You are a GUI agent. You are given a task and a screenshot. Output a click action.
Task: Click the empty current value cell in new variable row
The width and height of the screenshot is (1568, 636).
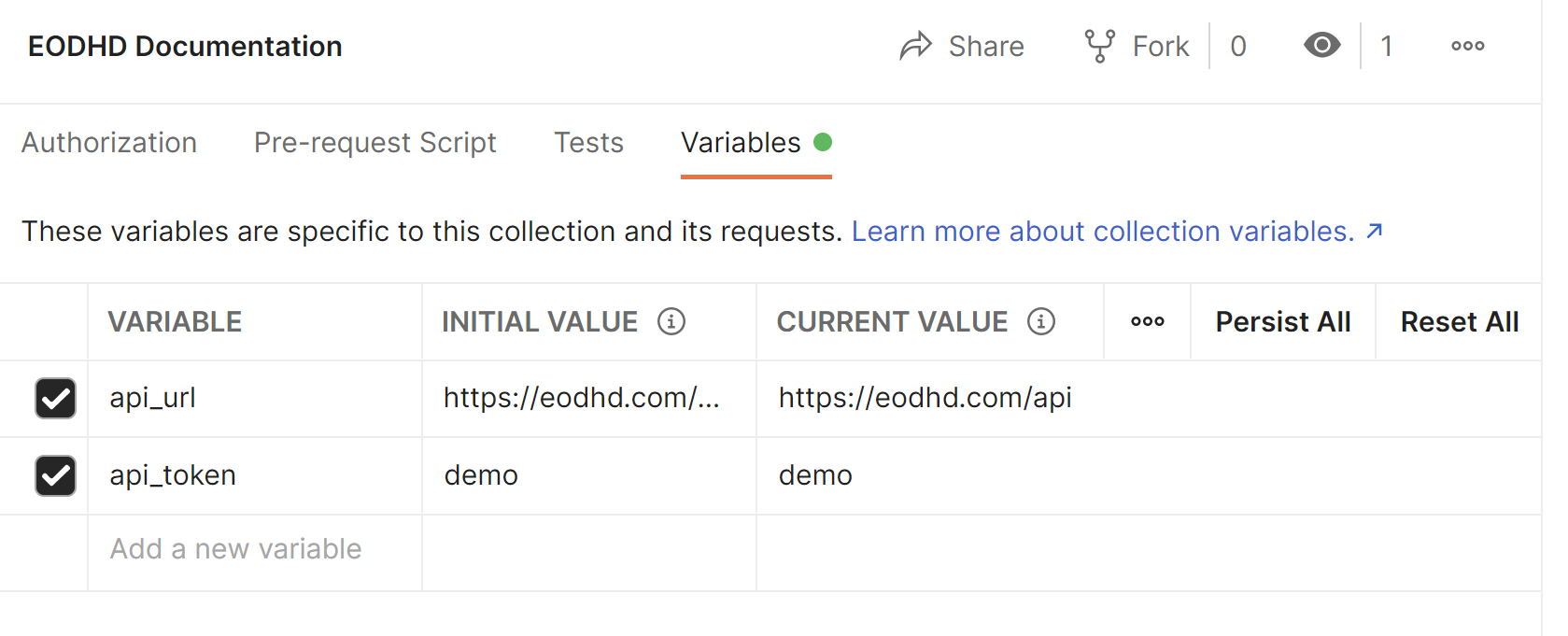(1149, 553)
